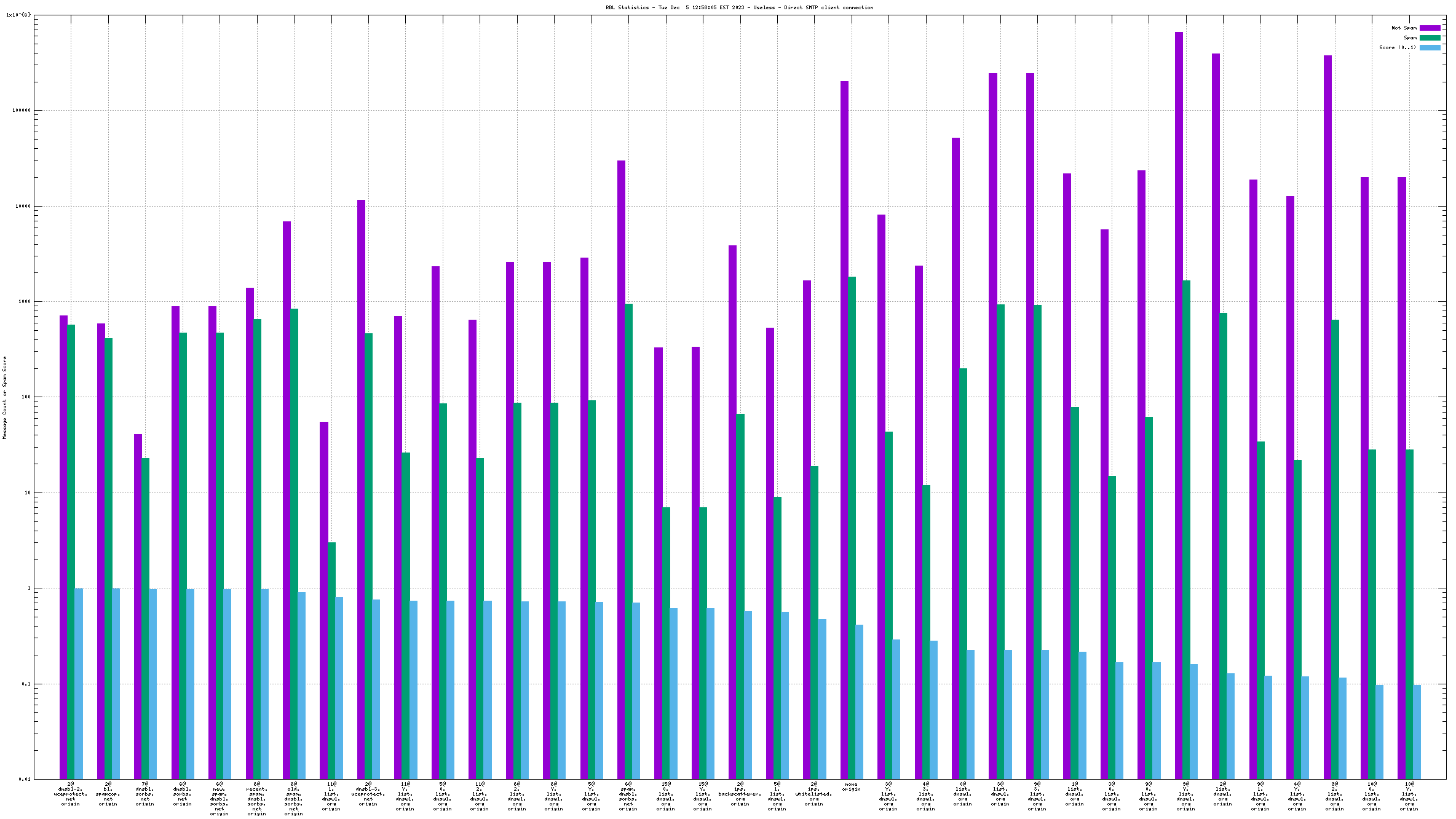1456x819 pixels.
Task: Click the 0.01 y-axis tick label
Action: click(x=24, y=779)
